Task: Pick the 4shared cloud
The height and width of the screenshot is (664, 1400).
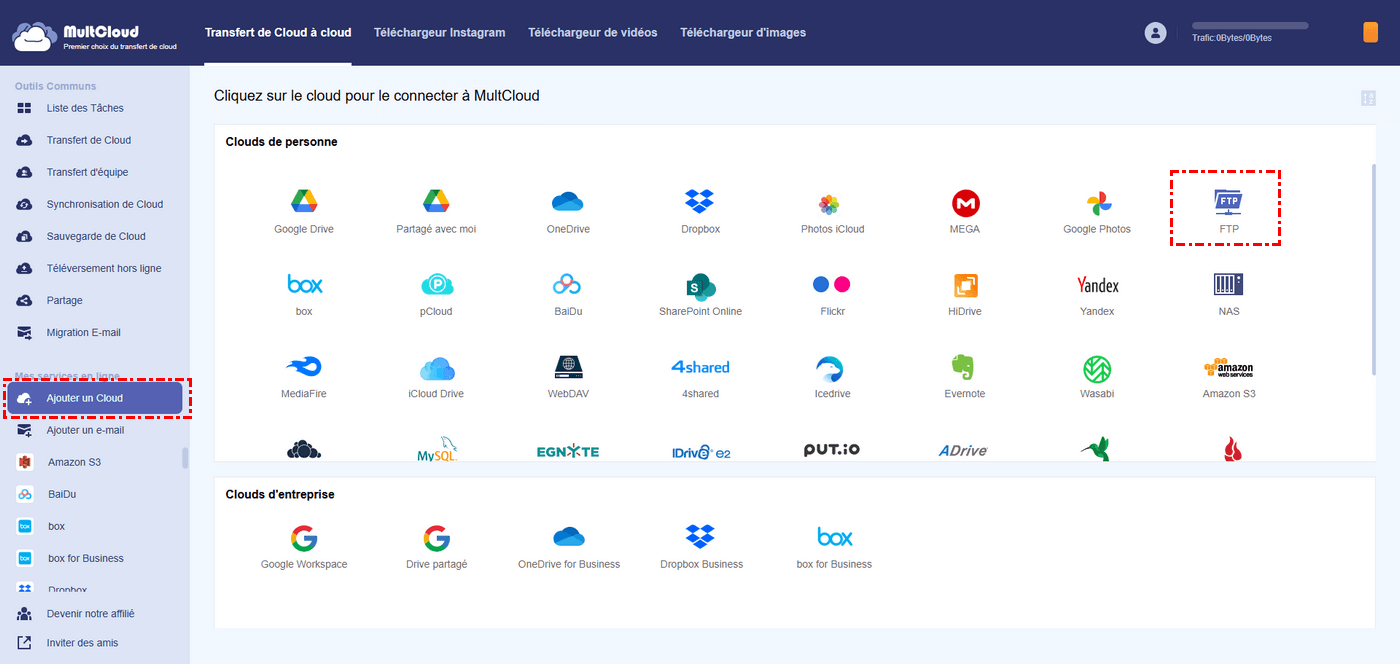Action: click(700, 376)
